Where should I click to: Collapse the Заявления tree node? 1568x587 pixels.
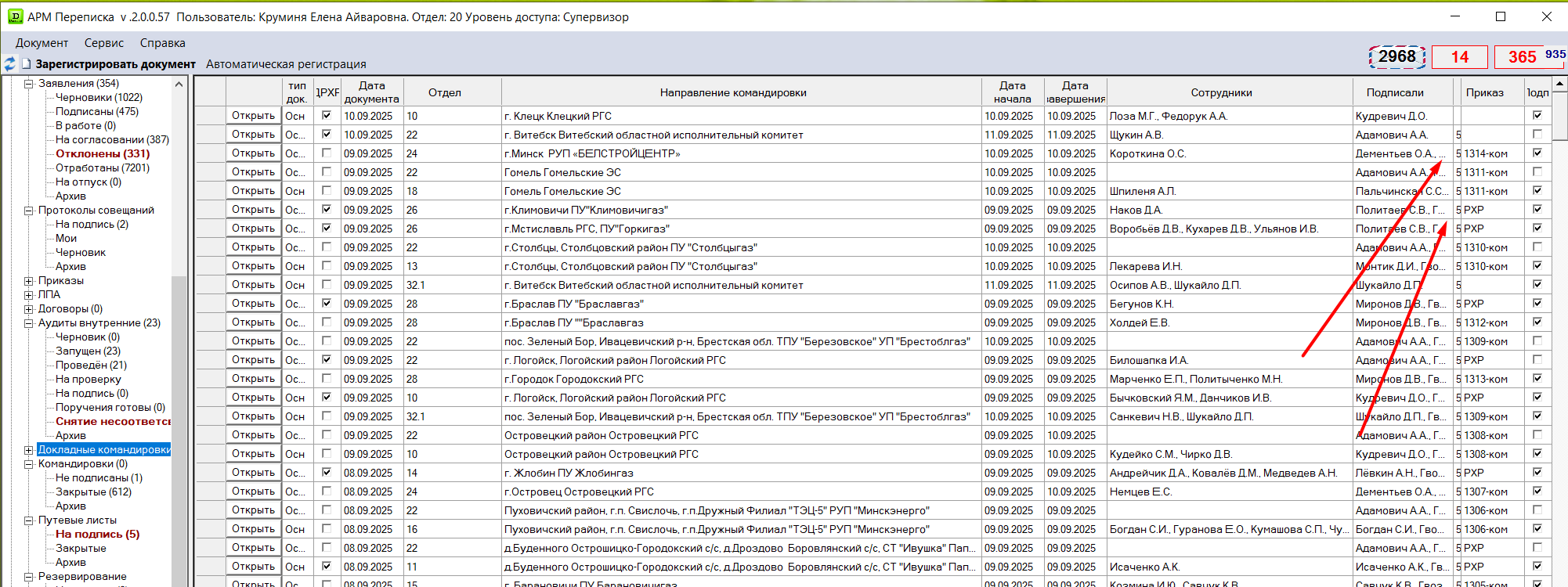pos(29,84)
